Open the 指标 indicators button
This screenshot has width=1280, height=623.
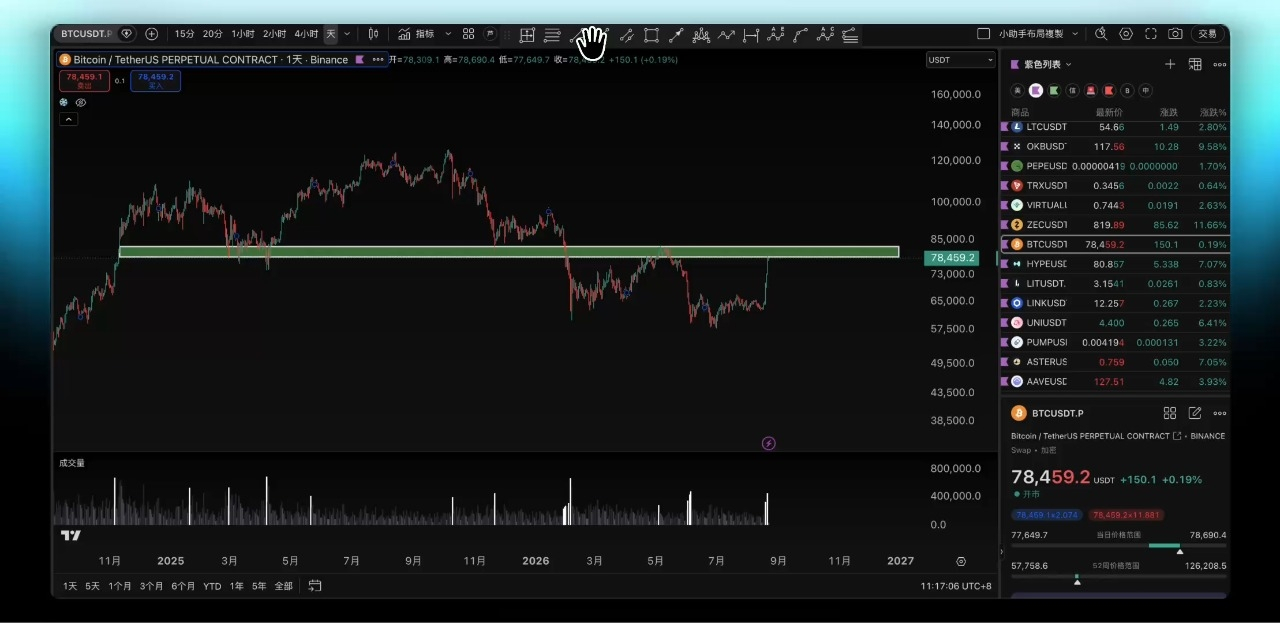[416, 34]
